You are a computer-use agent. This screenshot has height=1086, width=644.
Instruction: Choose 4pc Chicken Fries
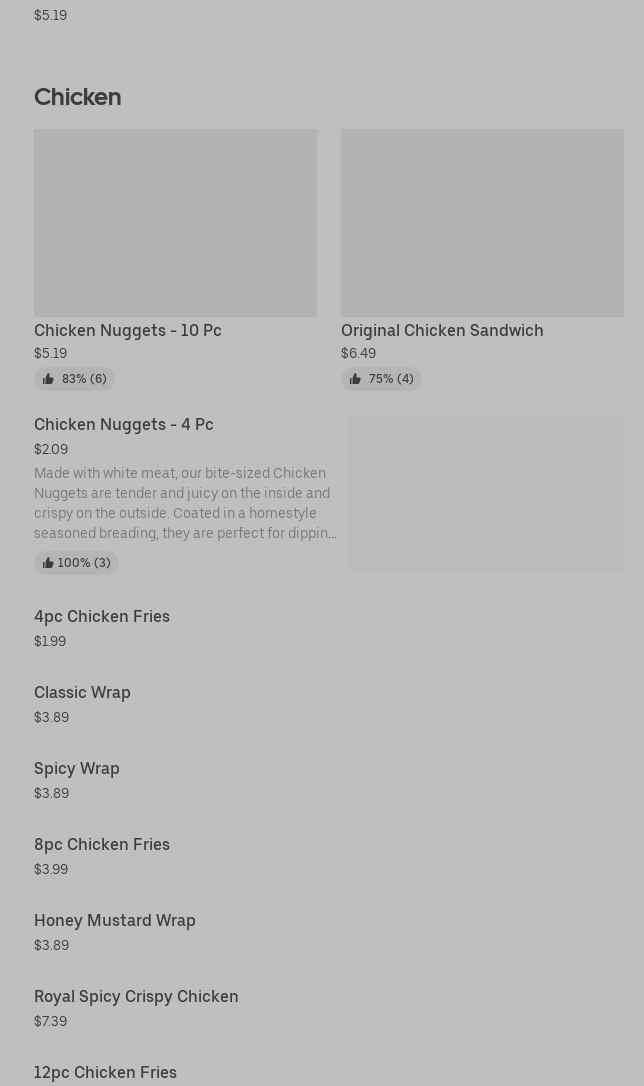[x=102, y=616]
